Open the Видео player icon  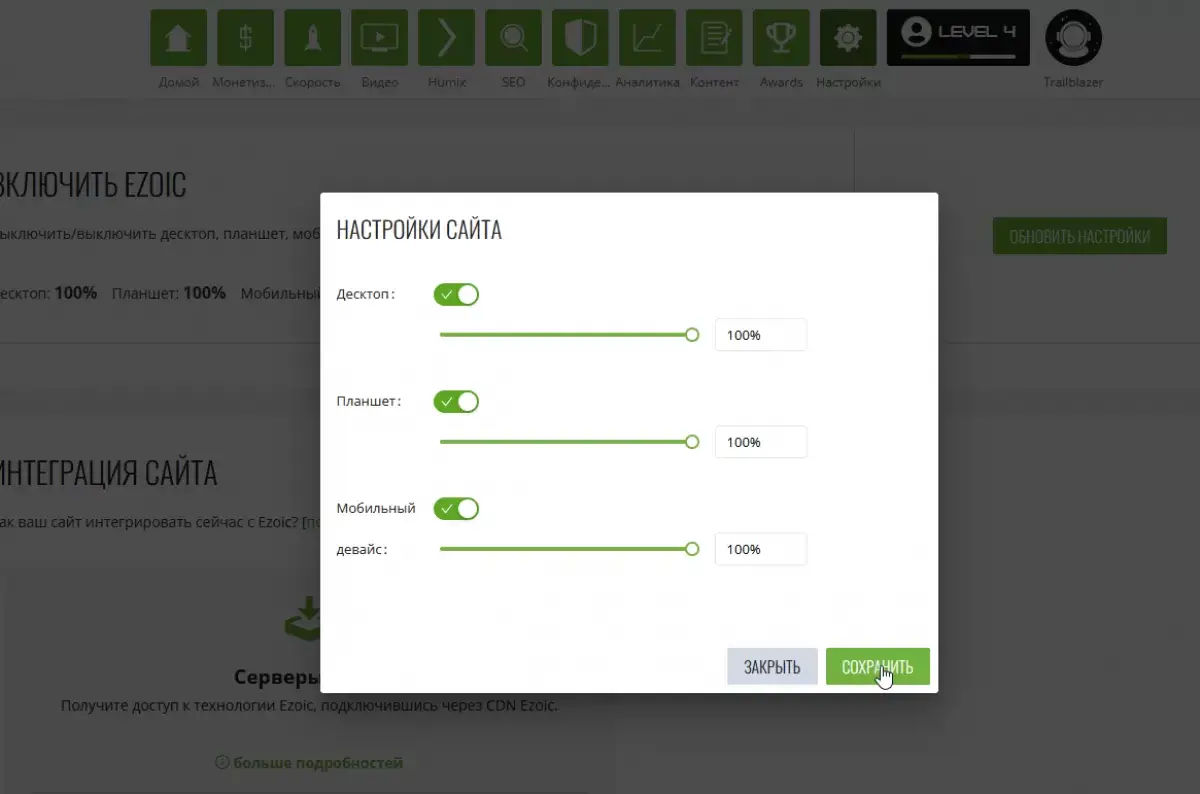click(x=379, y=38)
